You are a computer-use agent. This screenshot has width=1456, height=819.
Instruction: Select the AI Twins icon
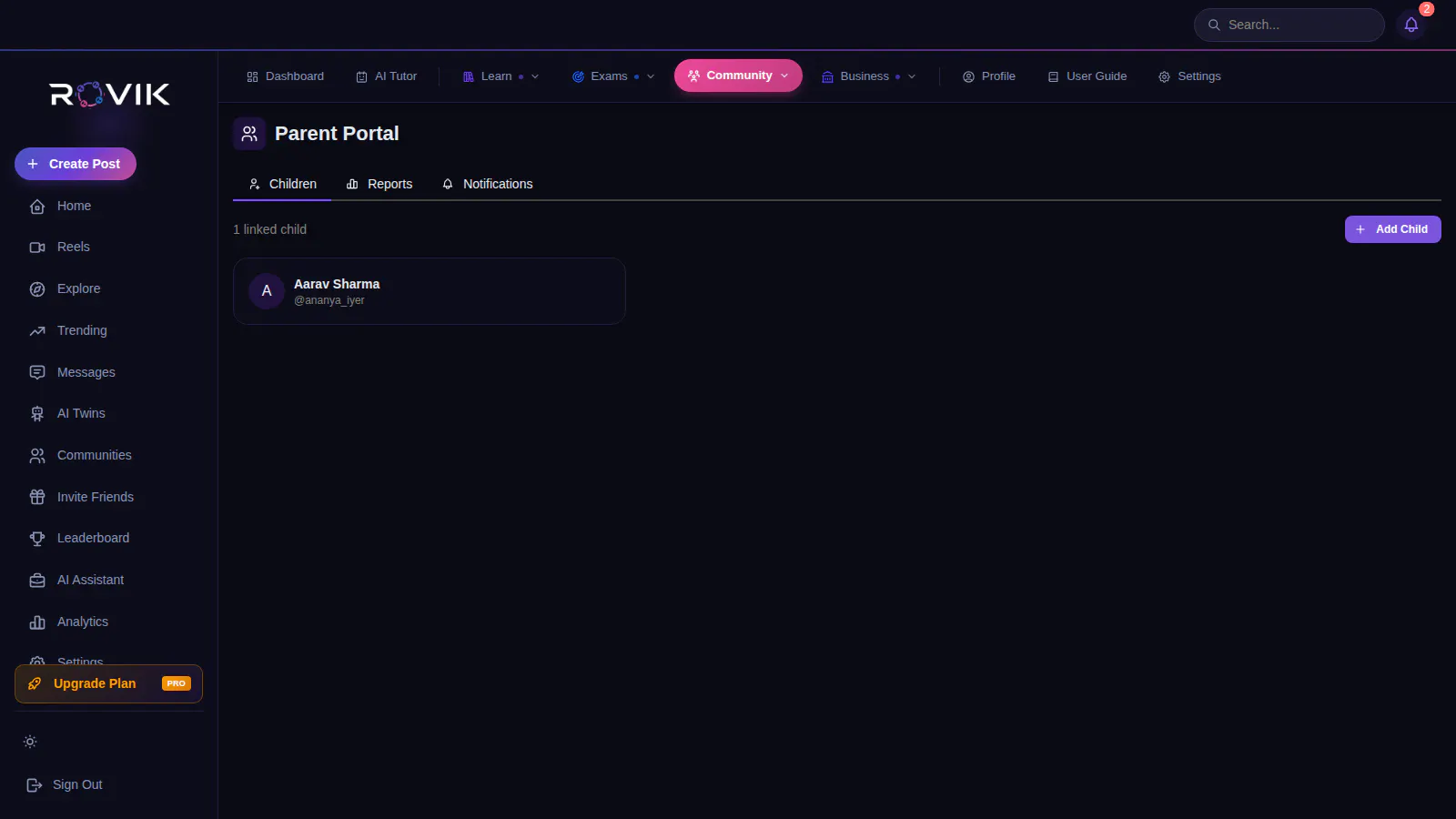[x=37, y=414]
